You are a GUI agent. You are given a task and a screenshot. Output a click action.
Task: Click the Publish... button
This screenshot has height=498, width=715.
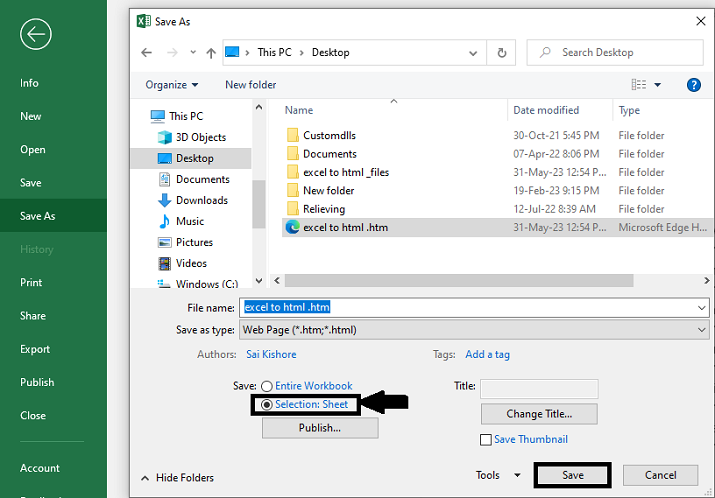(320, 428)
